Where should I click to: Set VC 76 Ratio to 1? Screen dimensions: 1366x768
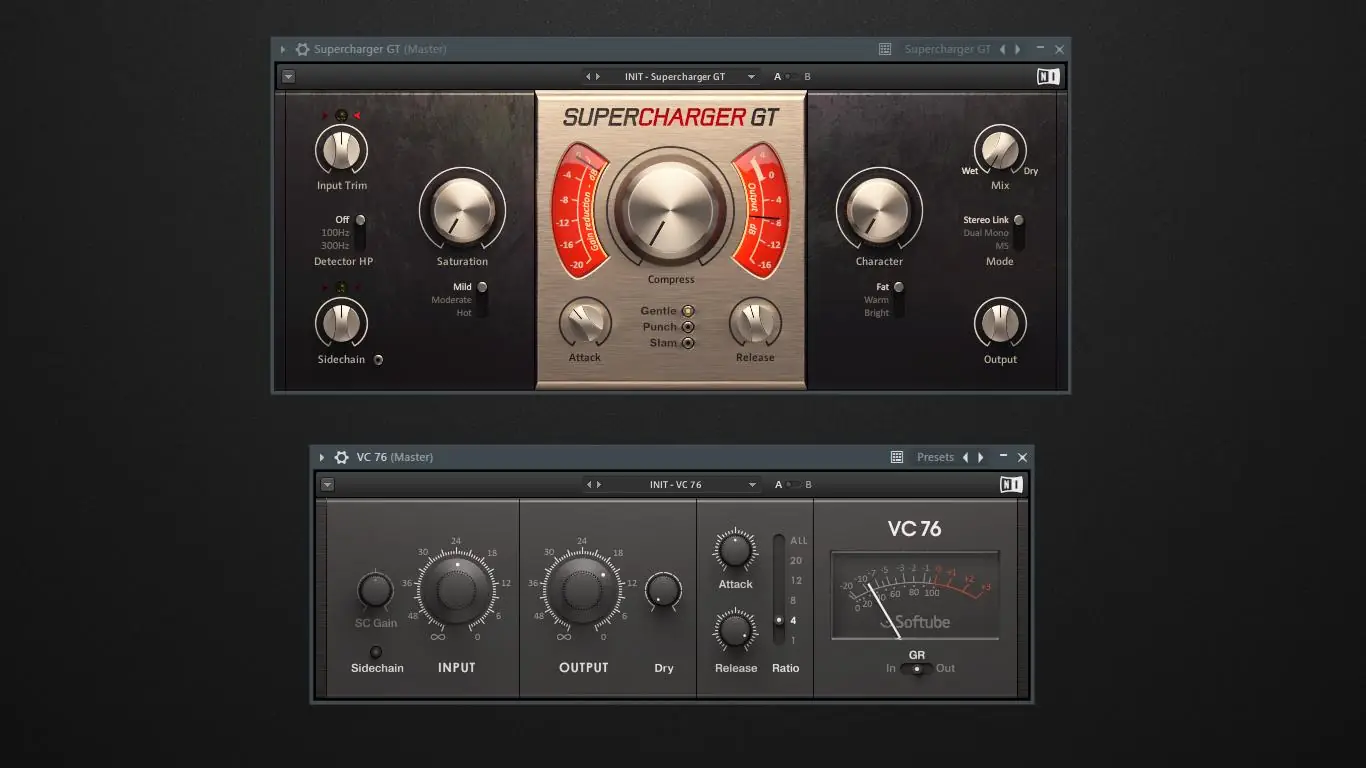794,641
